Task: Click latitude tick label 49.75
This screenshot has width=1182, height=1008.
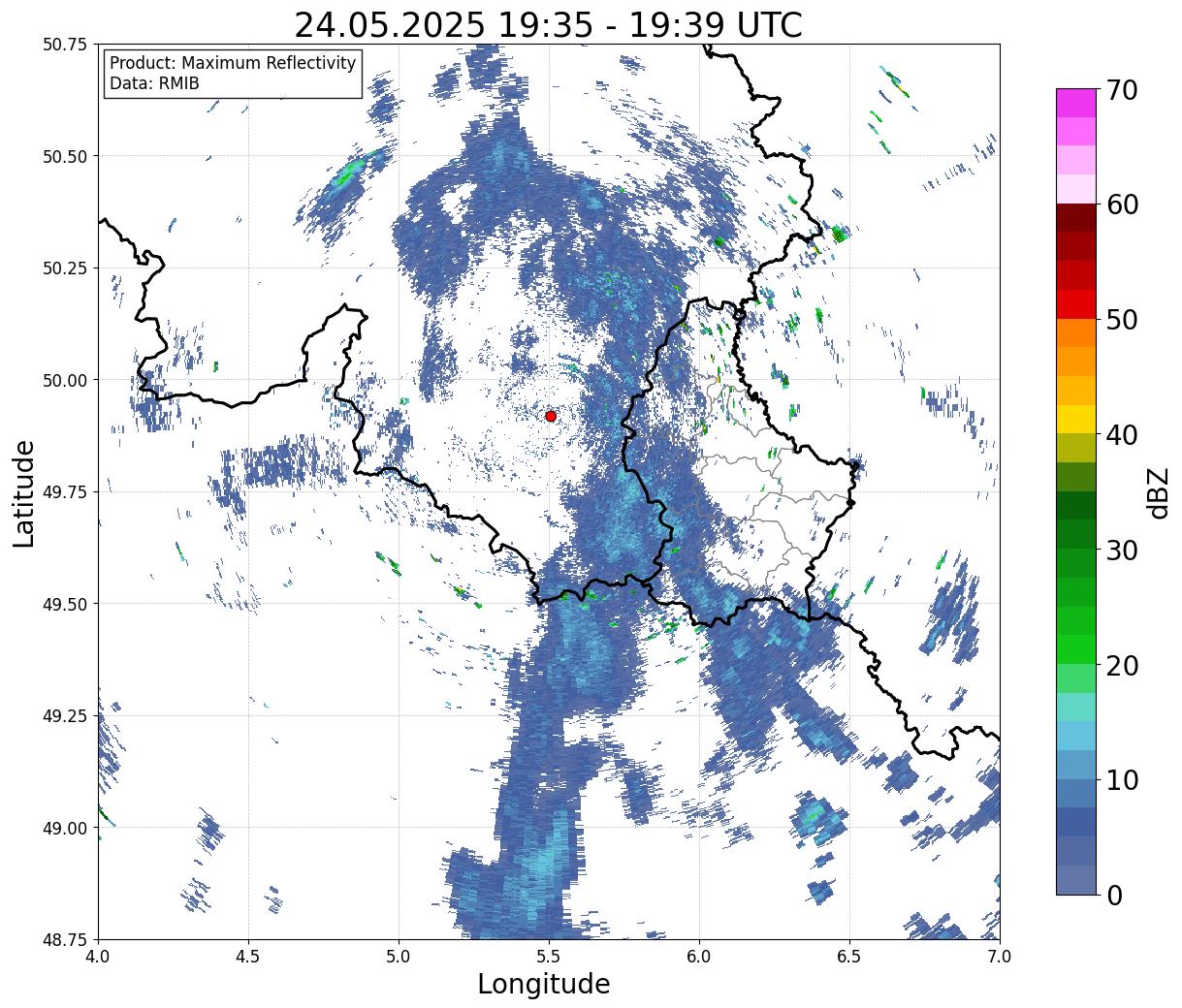Action: pos(64,492)
